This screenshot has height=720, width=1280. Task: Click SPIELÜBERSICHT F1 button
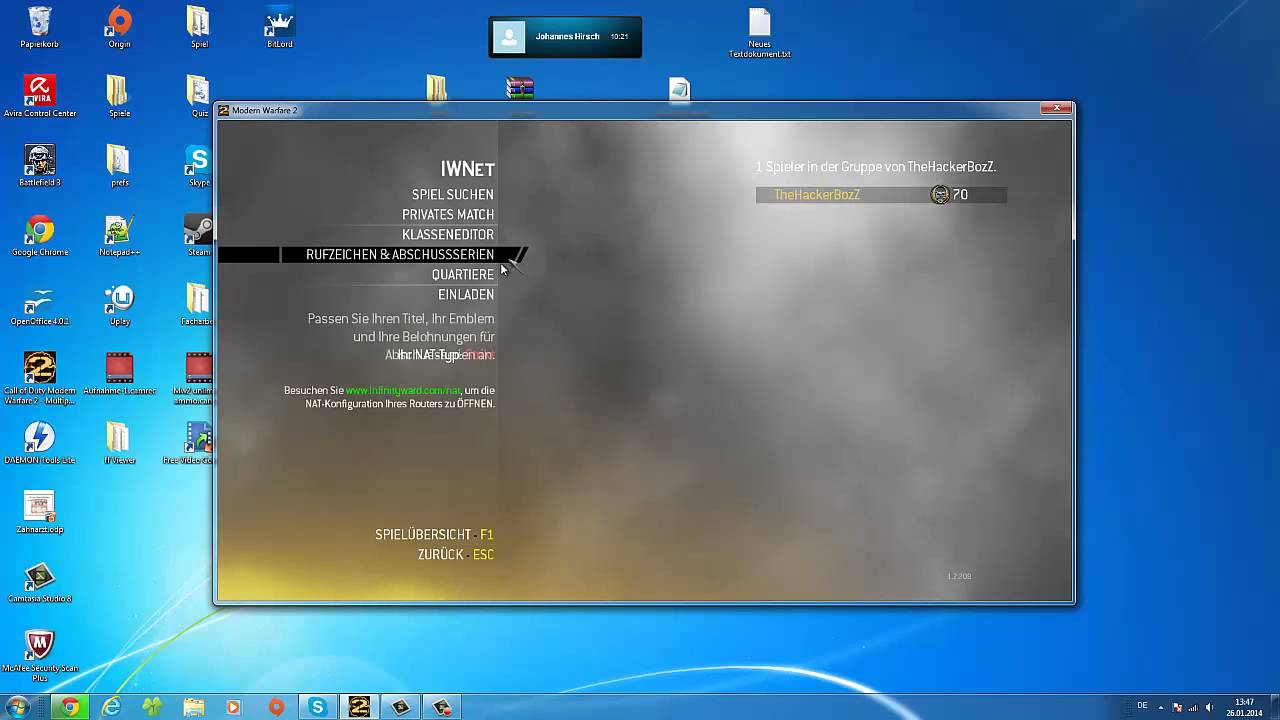(434, 535)
